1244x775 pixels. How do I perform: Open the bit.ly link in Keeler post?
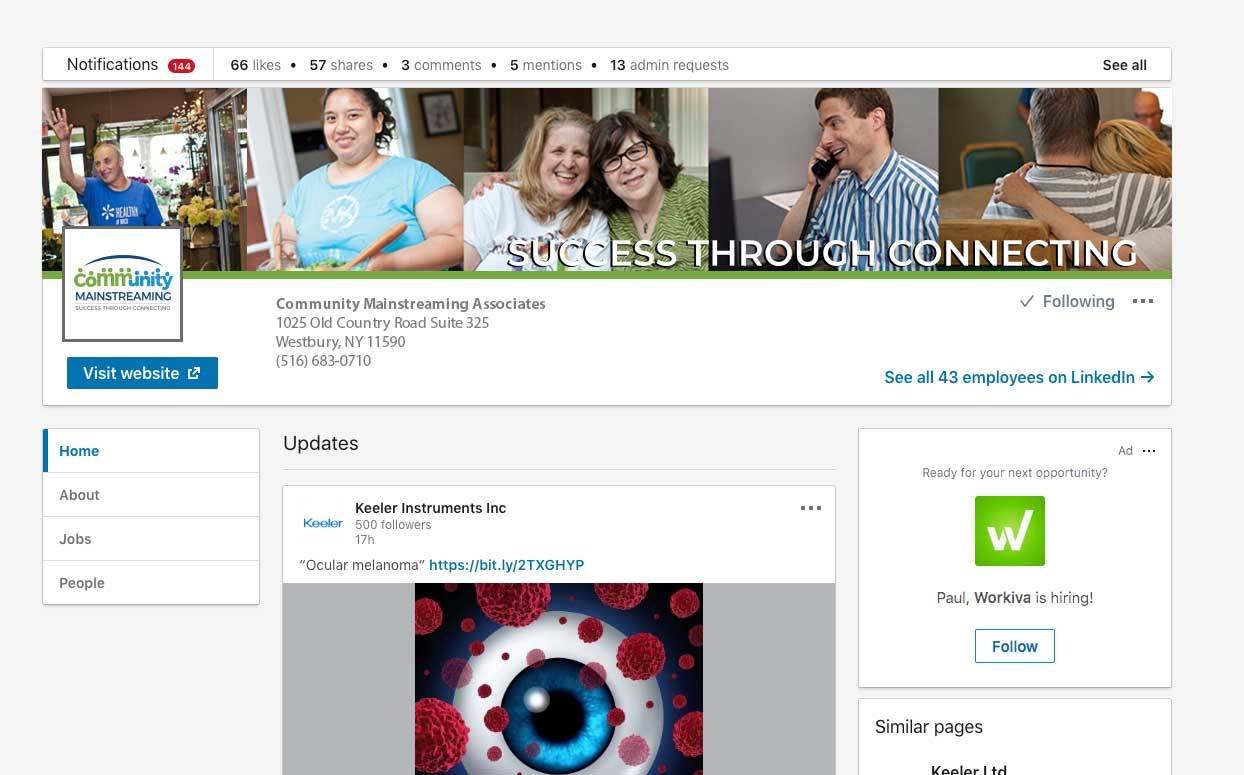pyautogui.click(x=506, y=565)
